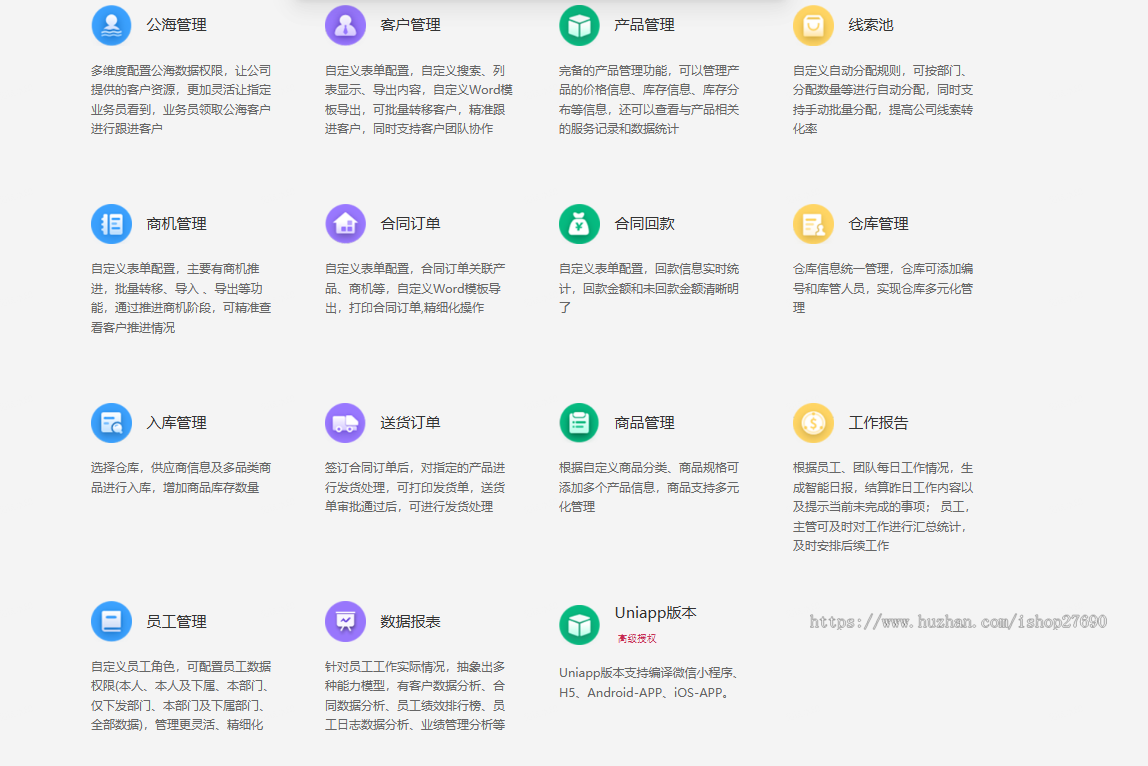Open the 线索池 title
The height and width of the screenshot is (766, 1148).
871,25
